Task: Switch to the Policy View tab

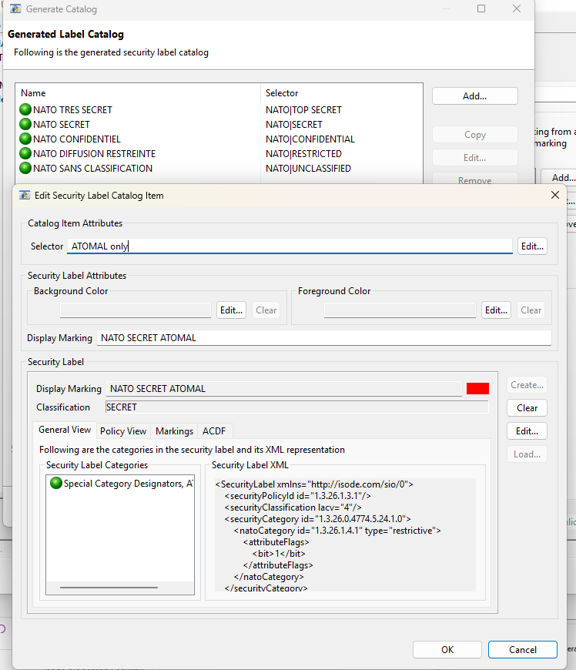Action: 123,431
